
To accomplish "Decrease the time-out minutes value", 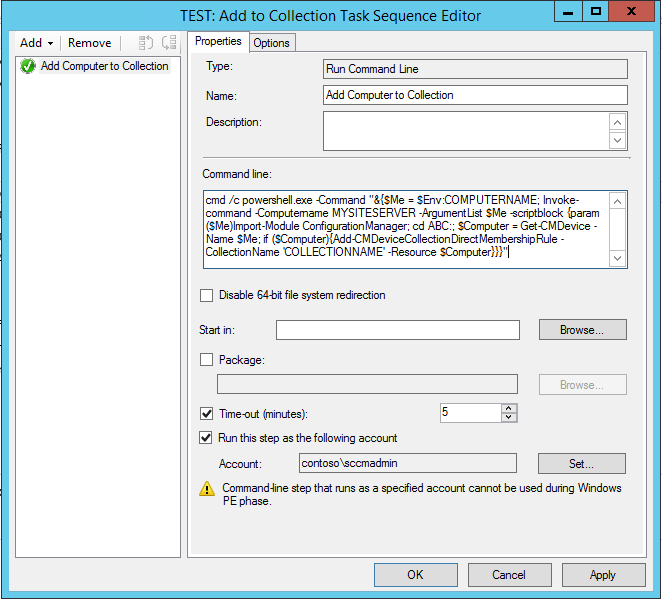I will point(509,417).
